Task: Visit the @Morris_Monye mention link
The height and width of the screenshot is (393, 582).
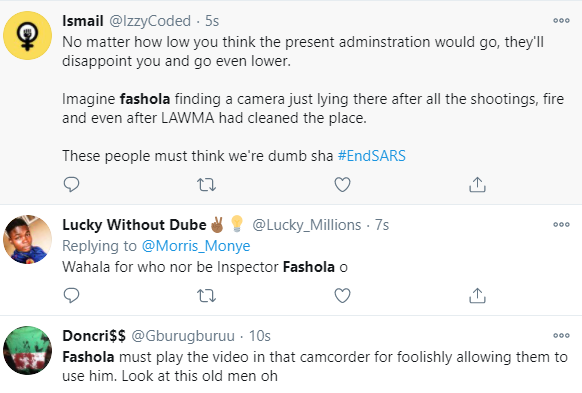Action: click(x=196, y=246)
